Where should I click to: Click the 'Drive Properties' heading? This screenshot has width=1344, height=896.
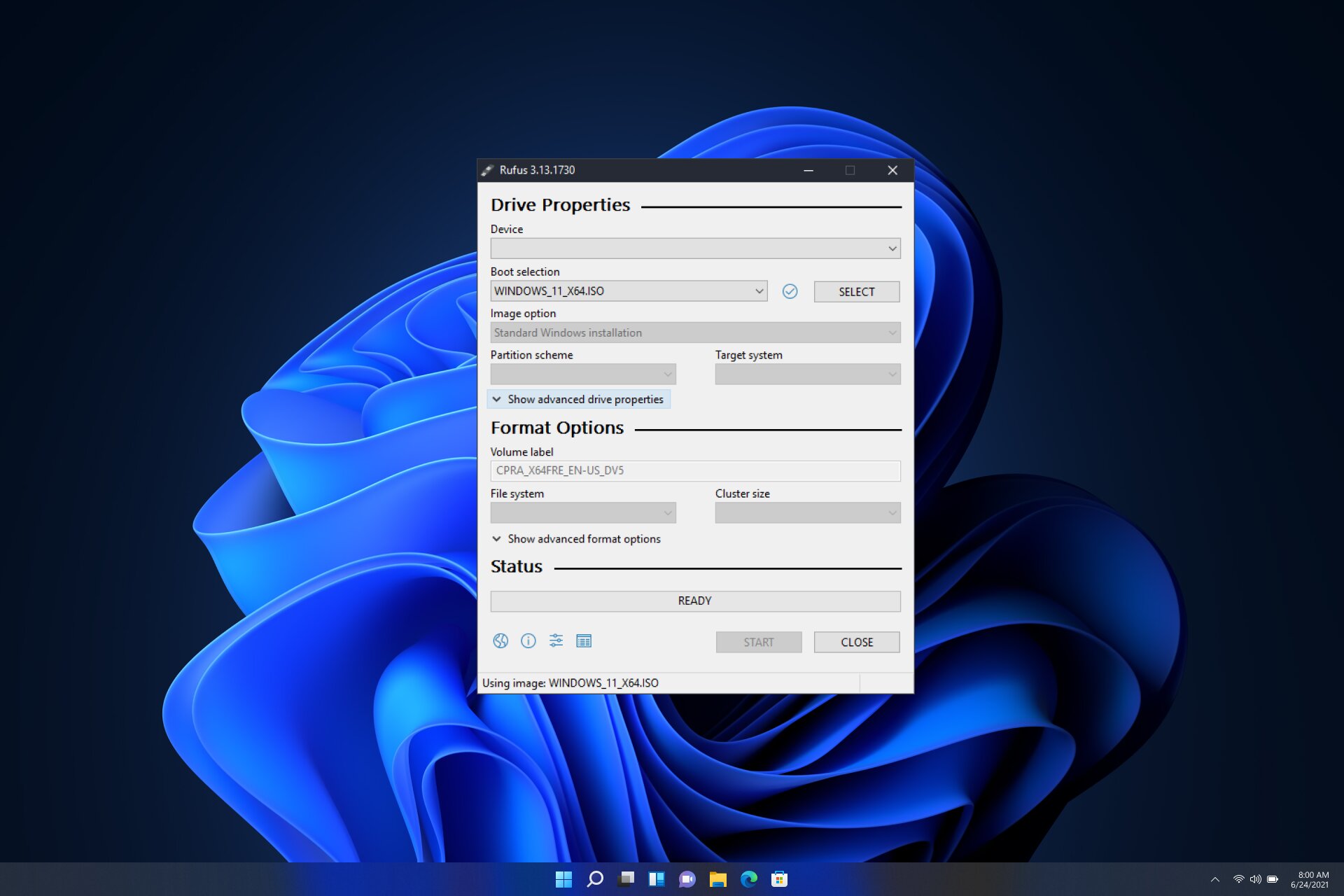(x=560, y=205)
